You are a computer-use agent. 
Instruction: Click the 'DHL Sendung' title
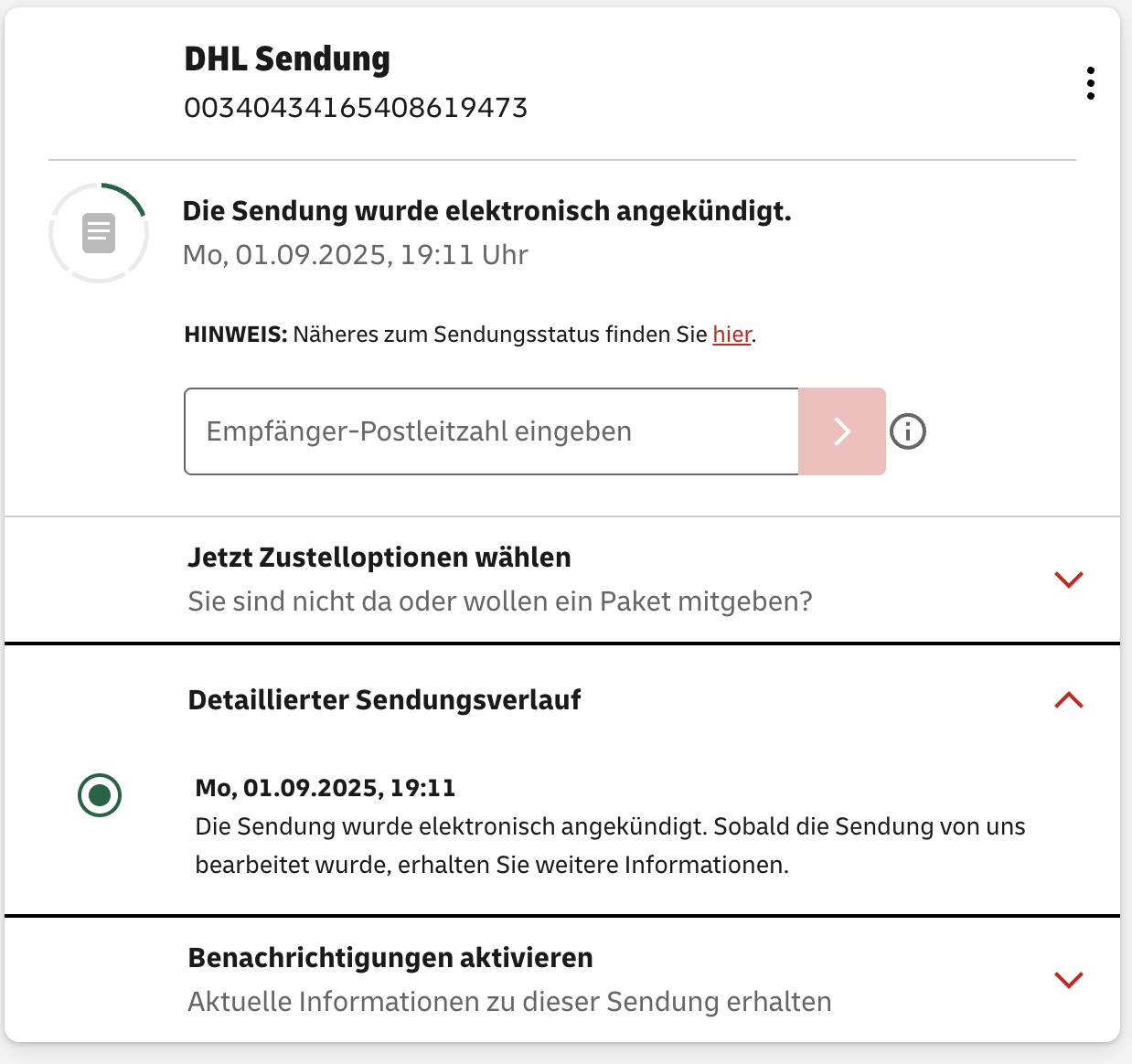(x=287, y=59)
